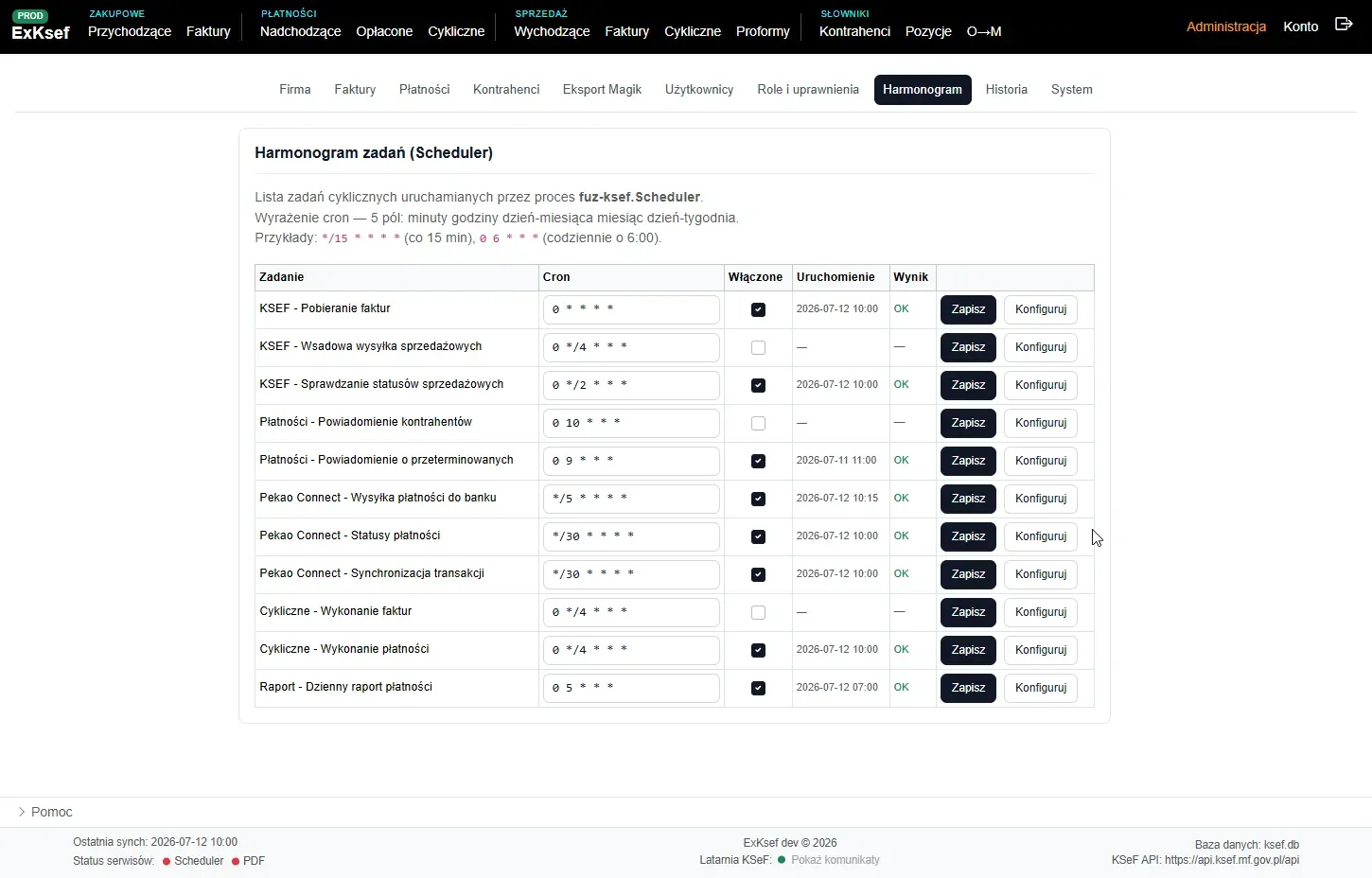Image resolution: width=1372 pixels, height=878 pixels.
Task: Save Płatności - Powiadomienie kontrahentów task
Action: coord(968,423)
